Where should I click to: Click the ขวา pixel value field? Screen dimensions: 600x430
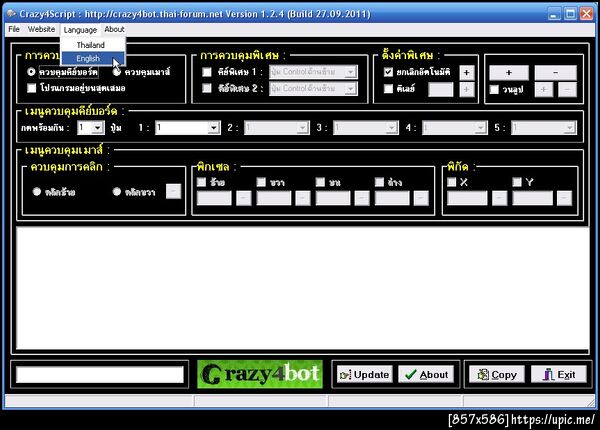(274, 198)
